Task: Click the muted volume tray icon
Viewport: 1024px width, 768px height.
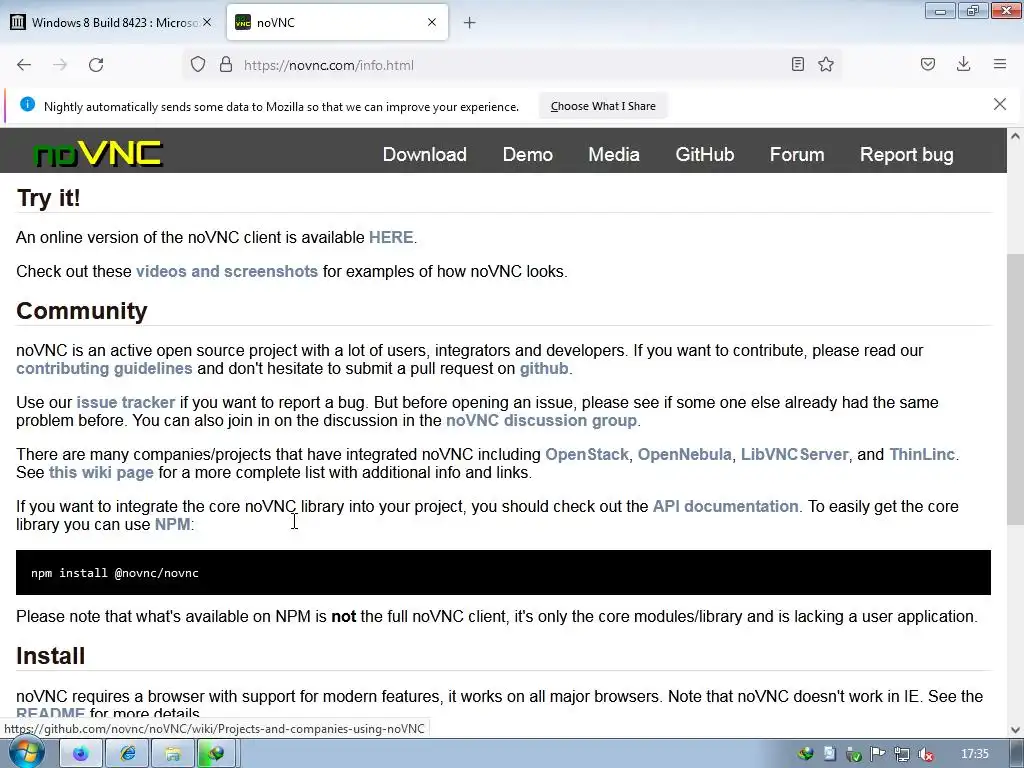Action: [x=925, y=754]
